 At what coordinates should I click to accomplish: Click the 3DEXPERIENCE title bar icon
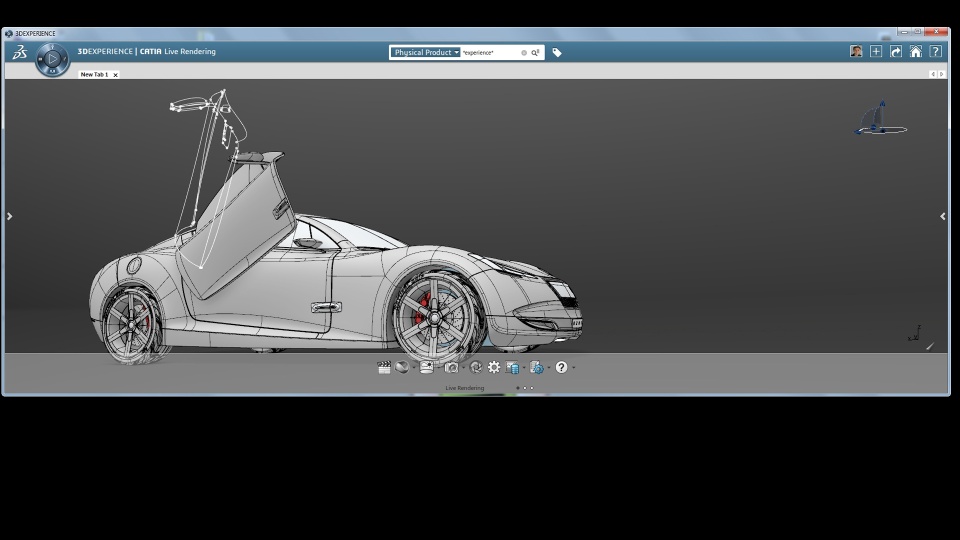click(9, 34)
